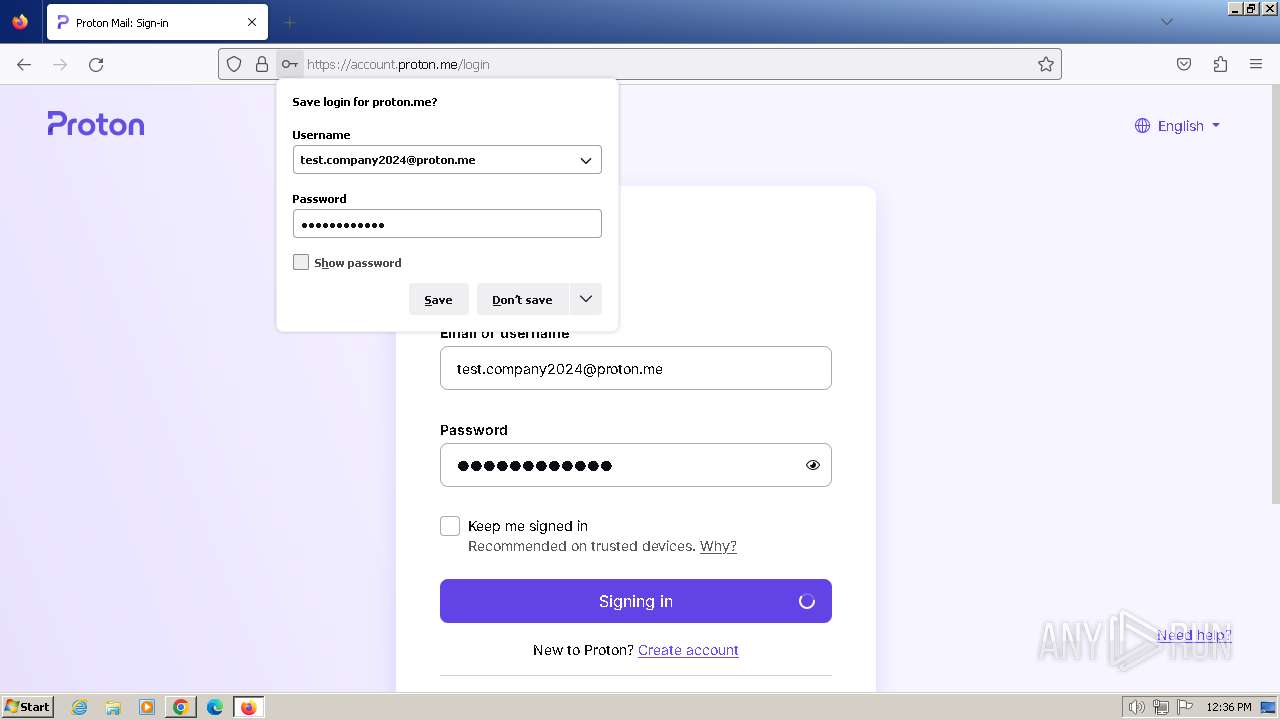Viewport: 1280px width, 720px height.
Task: Click the globe icon beside English
Action: (1142, 126)
